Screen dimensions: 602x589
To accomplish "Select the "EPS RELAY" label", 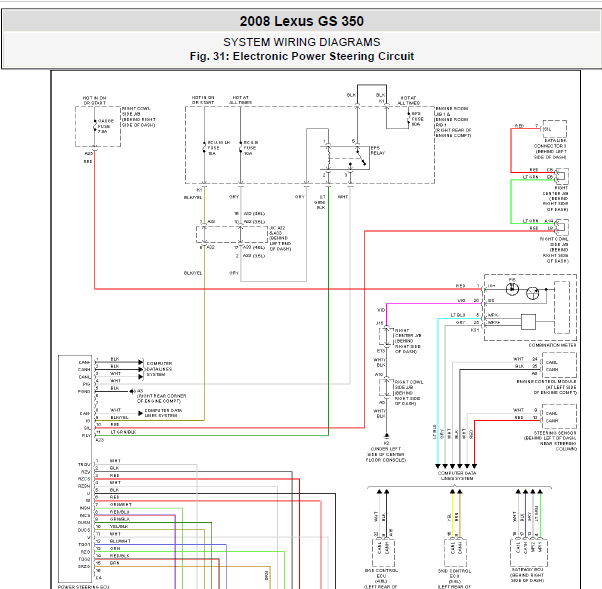I will [x=377, y=150].
